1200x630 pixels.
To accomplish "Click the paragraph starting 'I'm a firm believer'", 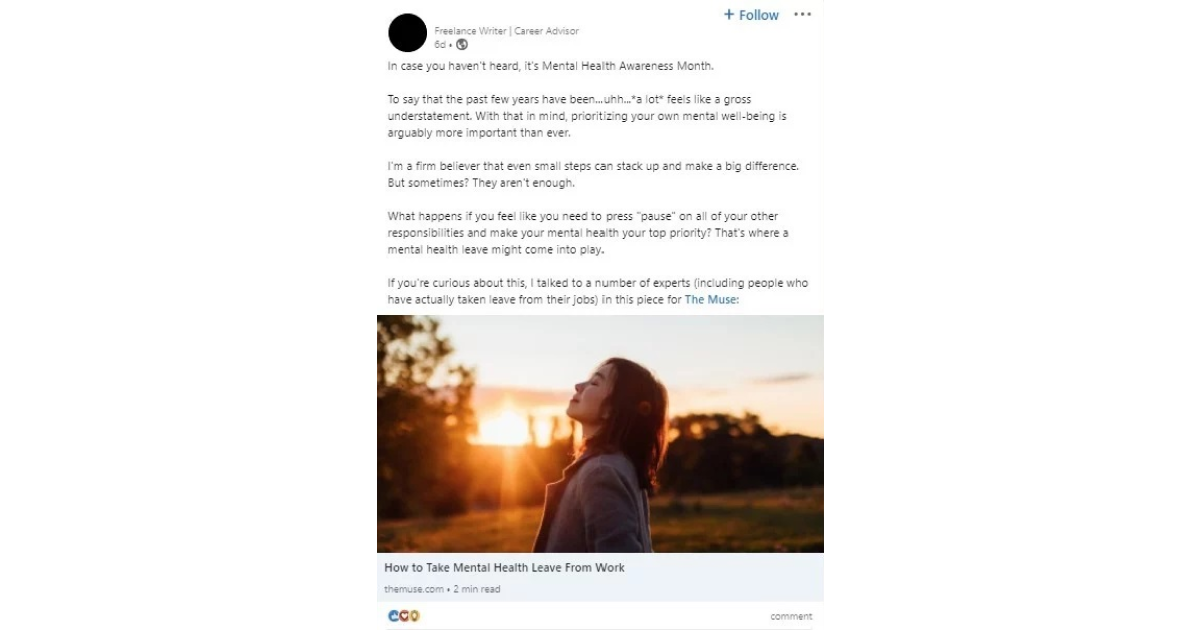I will pyautogui.click(x=592, y=174).
